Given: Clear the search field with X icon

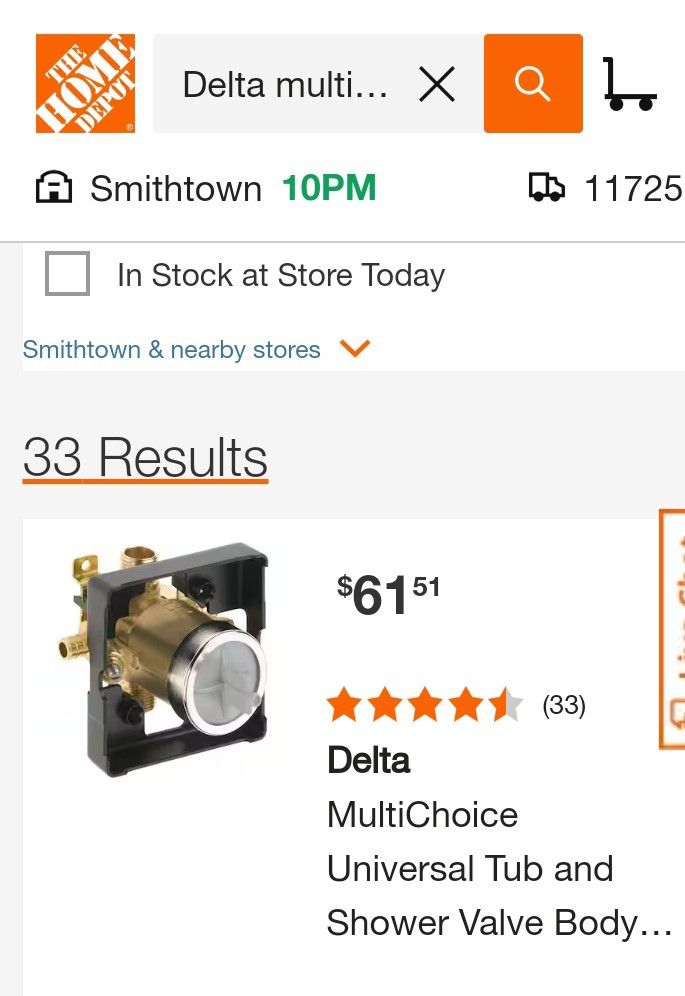Looking at the screenshot, I should [x=437, y=85].
